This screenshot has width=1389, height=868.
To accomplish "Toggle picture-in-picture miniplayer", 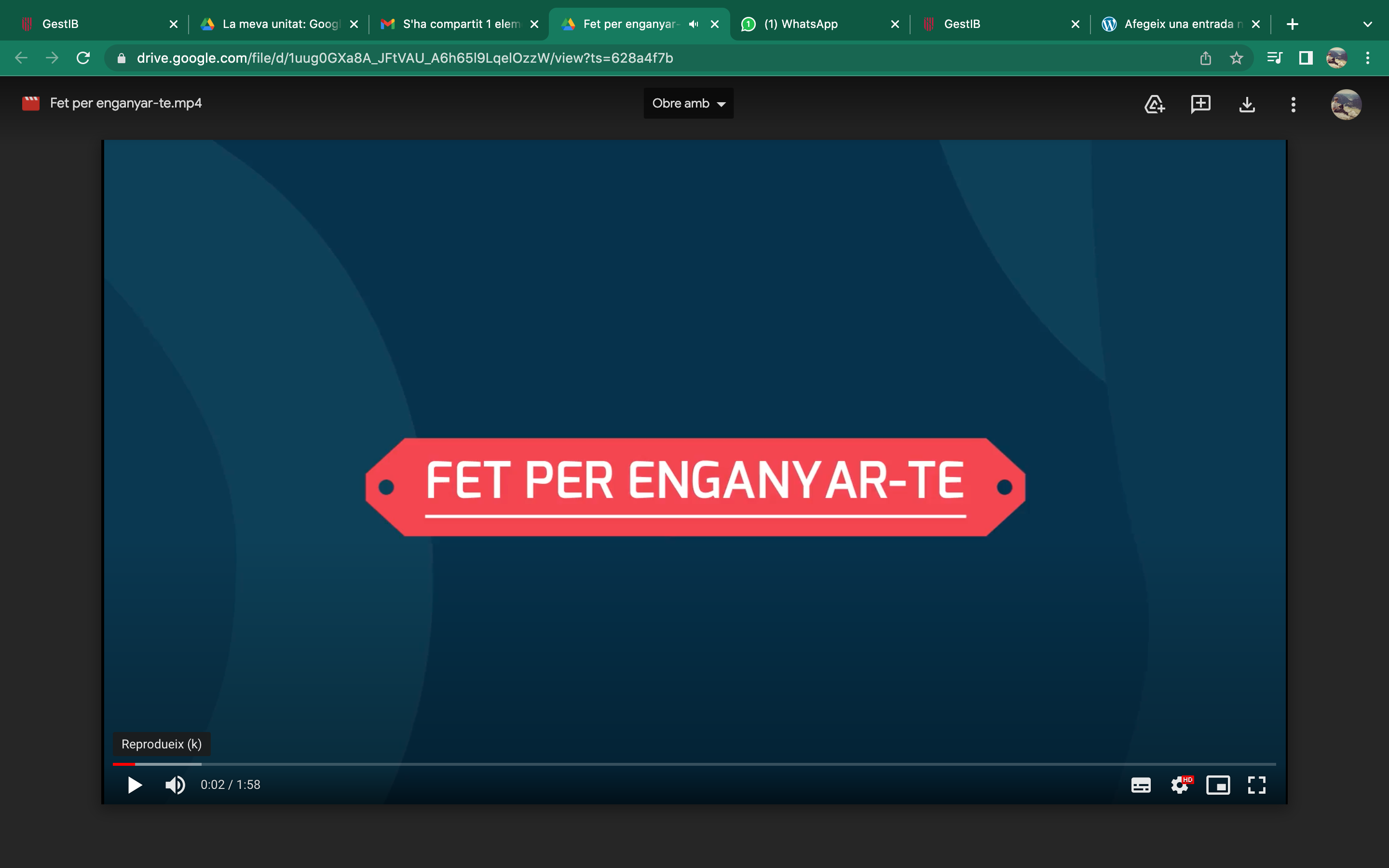I will click(x=1218, y=785).
